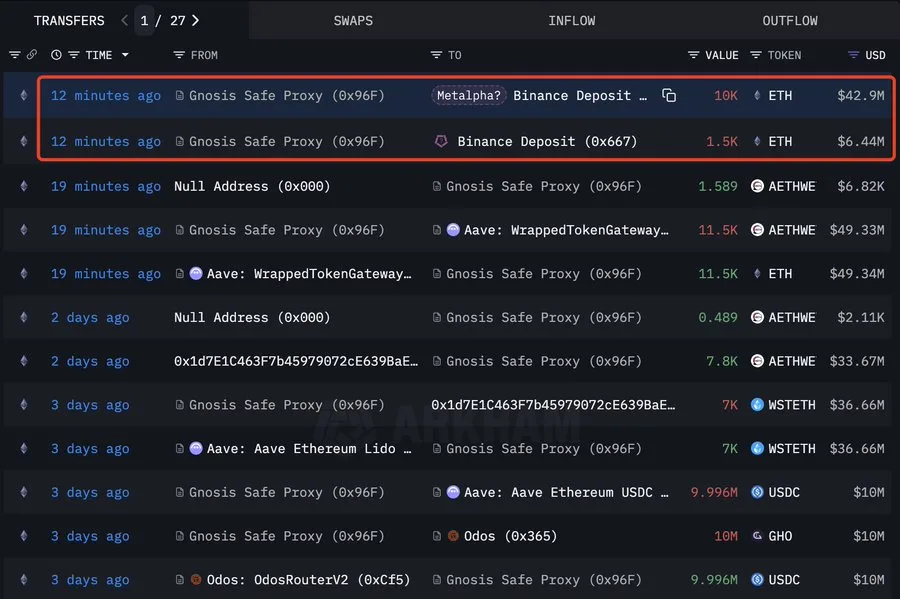Click the page number 1 field

pos(144,21)
